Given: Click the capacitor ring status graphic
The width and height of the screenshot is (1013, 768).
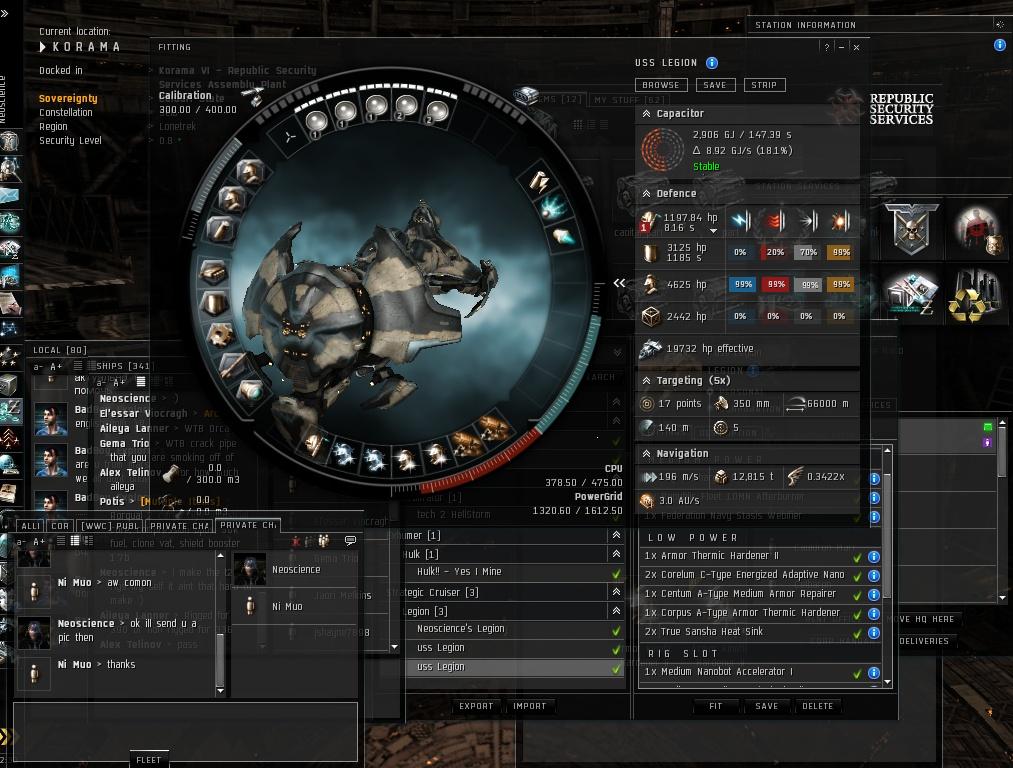Looking at the screenshot, I should click(x=662, y=149).
